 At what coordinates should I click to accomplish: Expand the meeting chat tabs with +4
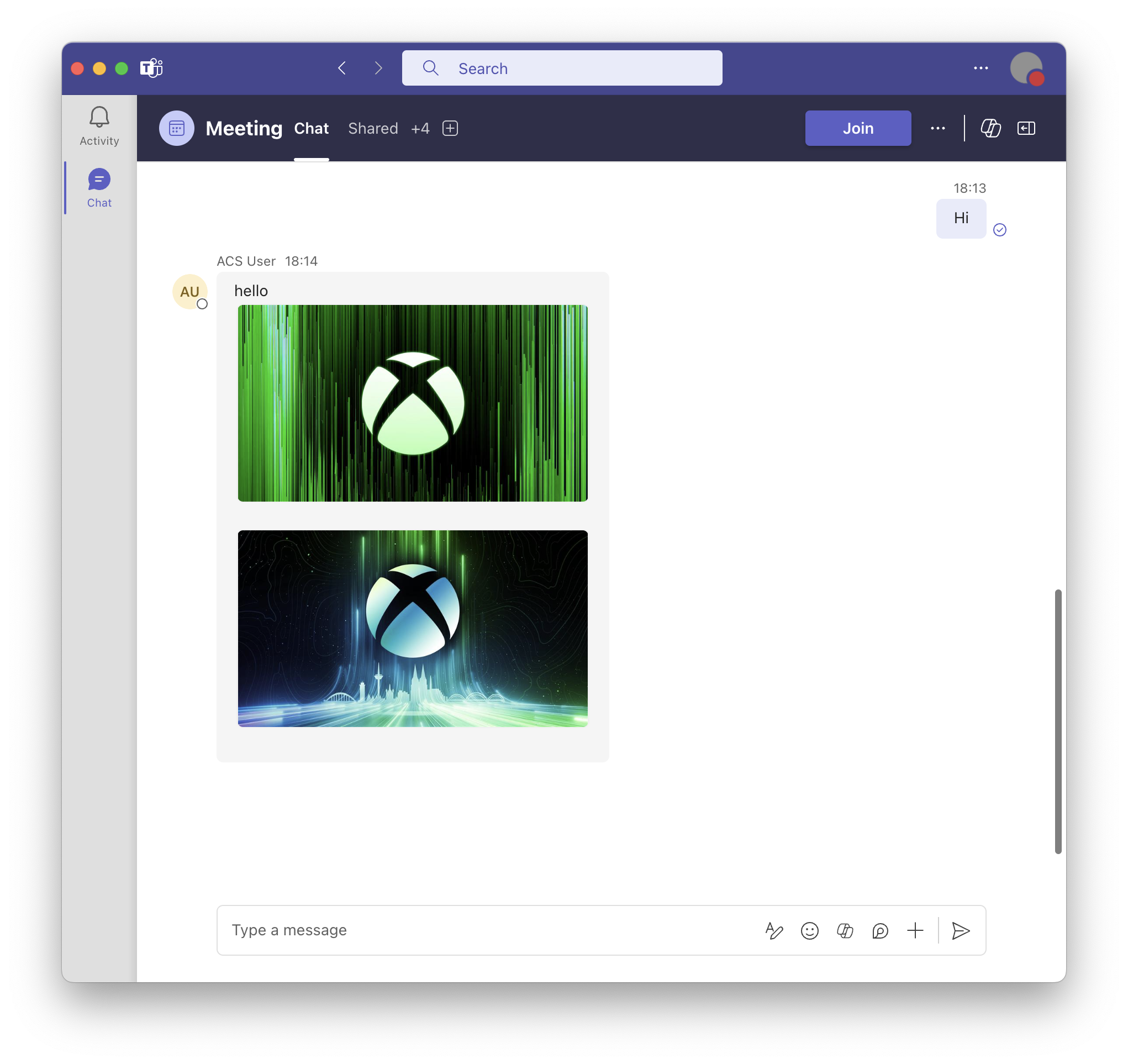tap(420, 128)
